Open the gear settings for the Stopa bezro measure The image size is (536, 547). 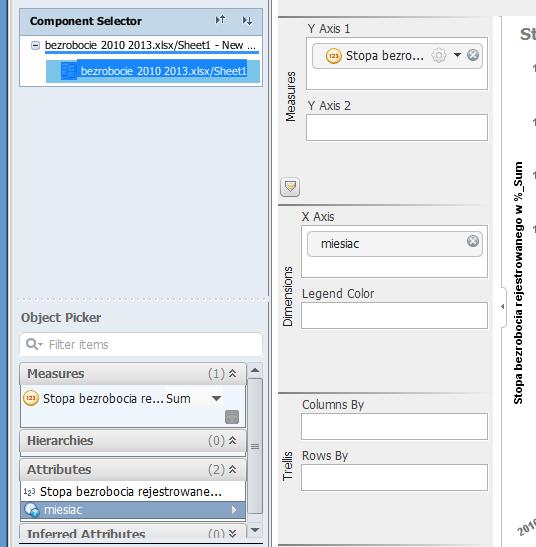point(439,55)
